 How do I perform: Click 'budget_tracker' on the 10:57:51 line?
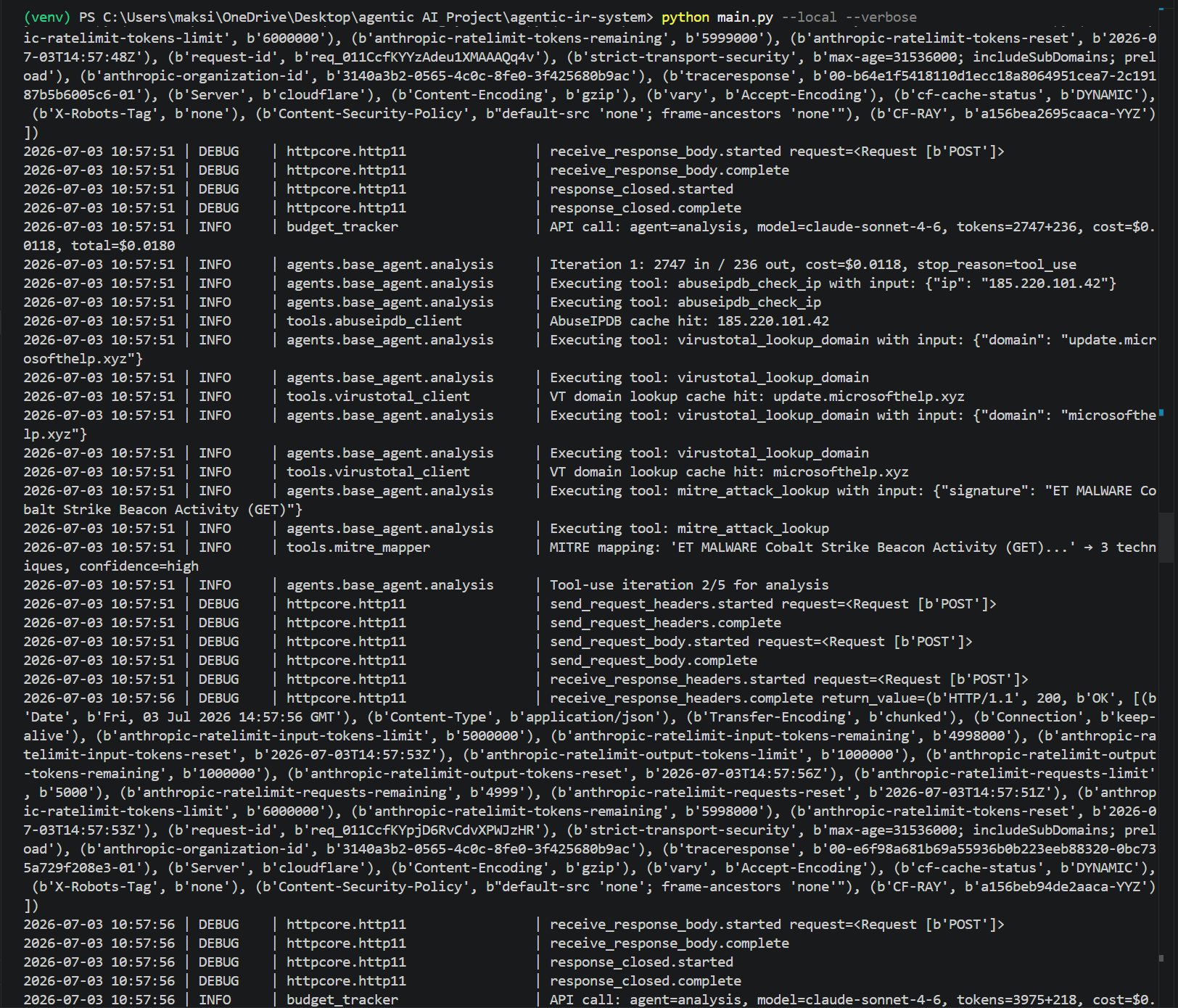[x=342, y=227]
